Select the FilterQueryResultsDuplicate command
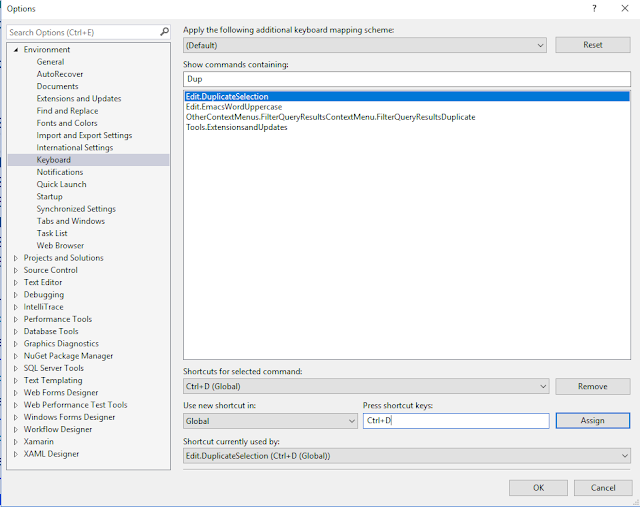 click(x=331, y=117)
